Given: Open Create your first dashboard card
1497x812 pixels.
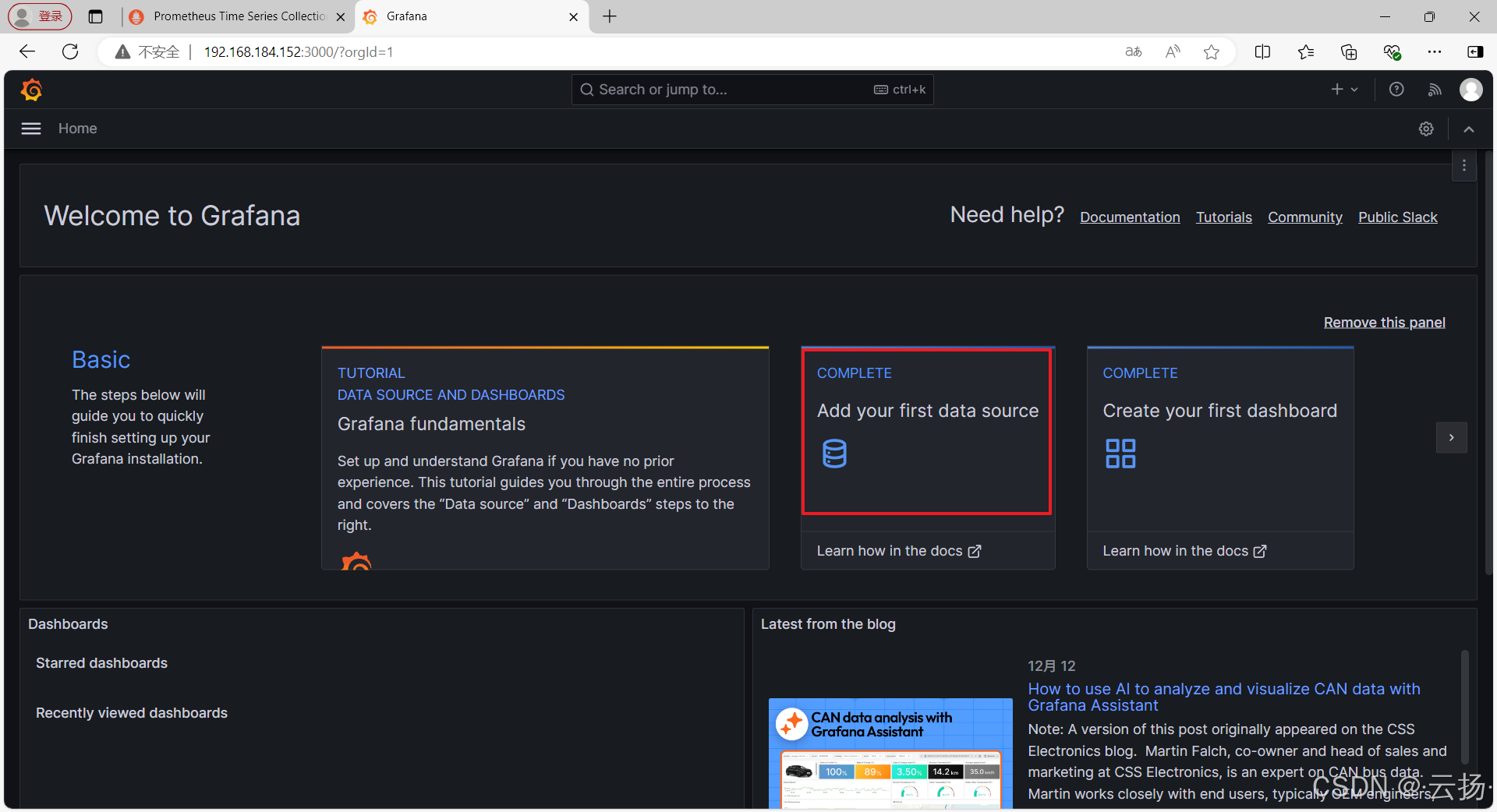Looking at the screenshot, I should (x=1220, y=439).
